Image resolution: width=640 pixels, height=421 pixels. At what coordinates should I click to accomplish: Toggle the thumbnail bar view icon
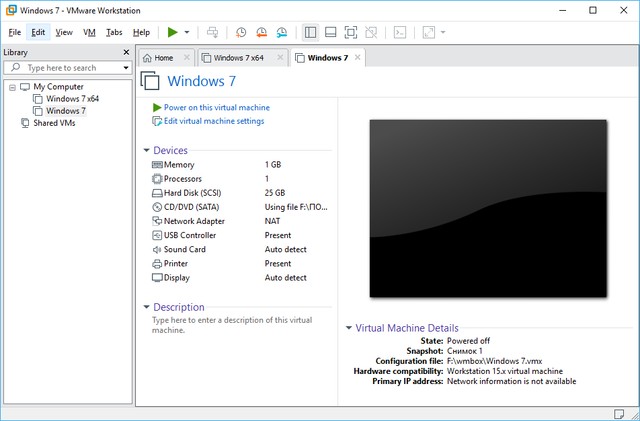331,32
